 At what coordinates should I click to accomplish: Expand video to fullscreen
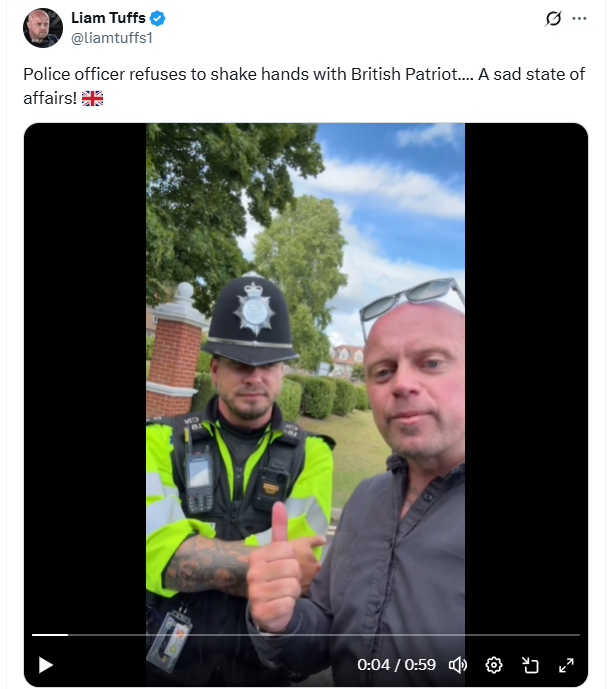tap(566, 665)
